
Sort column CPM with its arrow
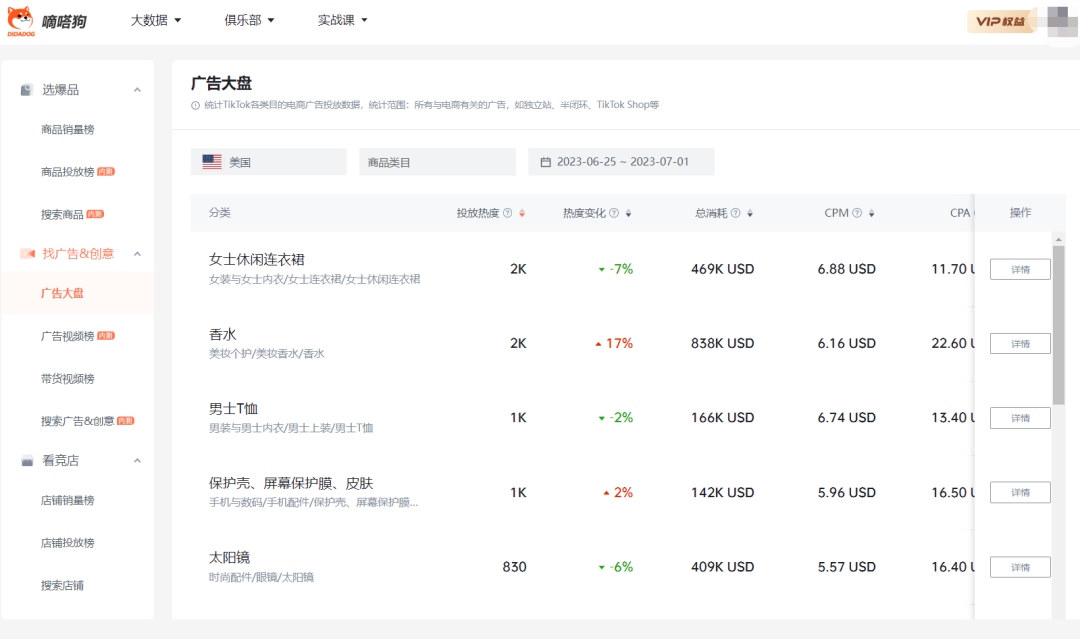coord(872,213)
